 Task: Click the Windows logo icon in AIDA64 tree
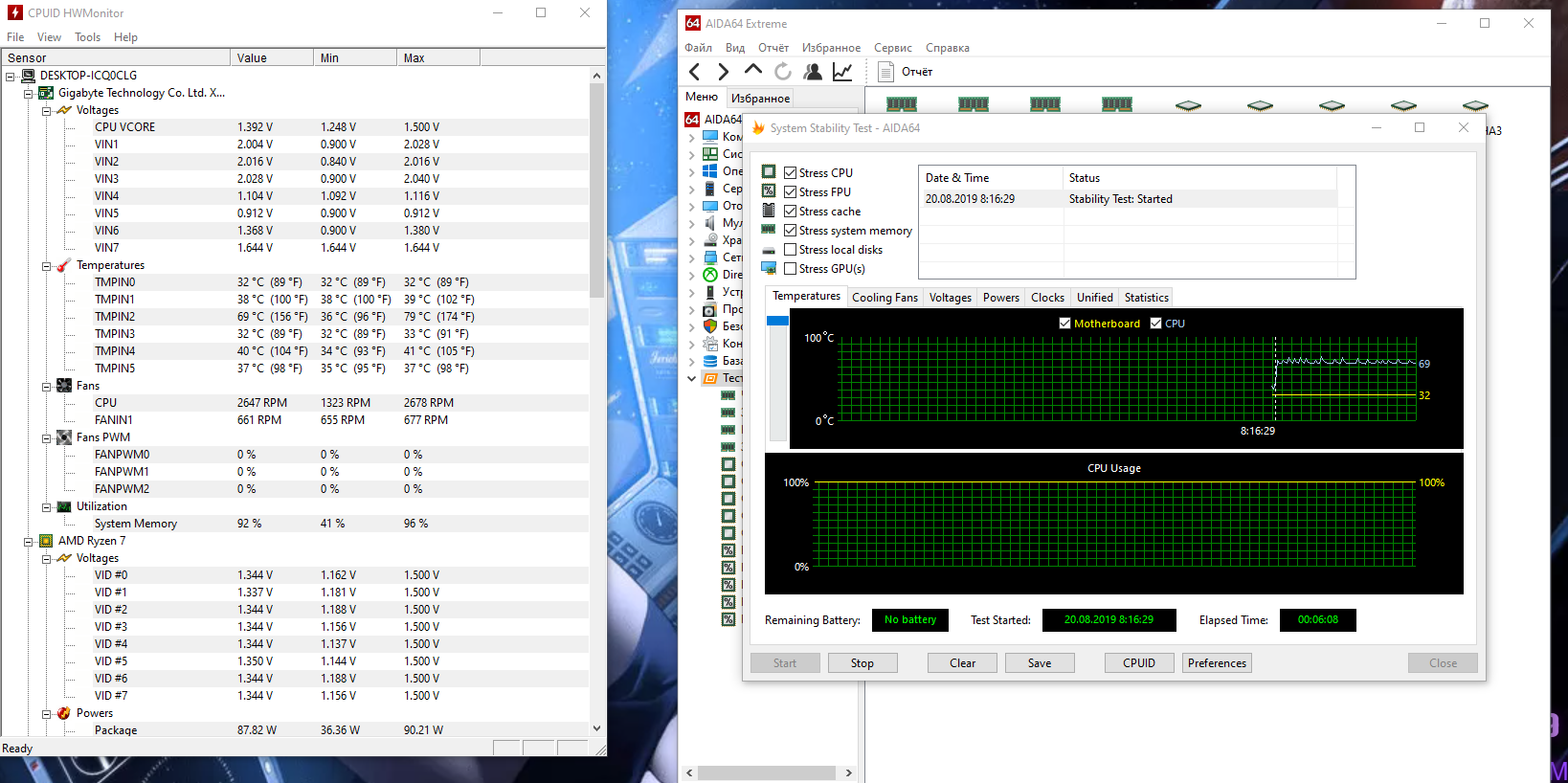(x=710, y=171)
